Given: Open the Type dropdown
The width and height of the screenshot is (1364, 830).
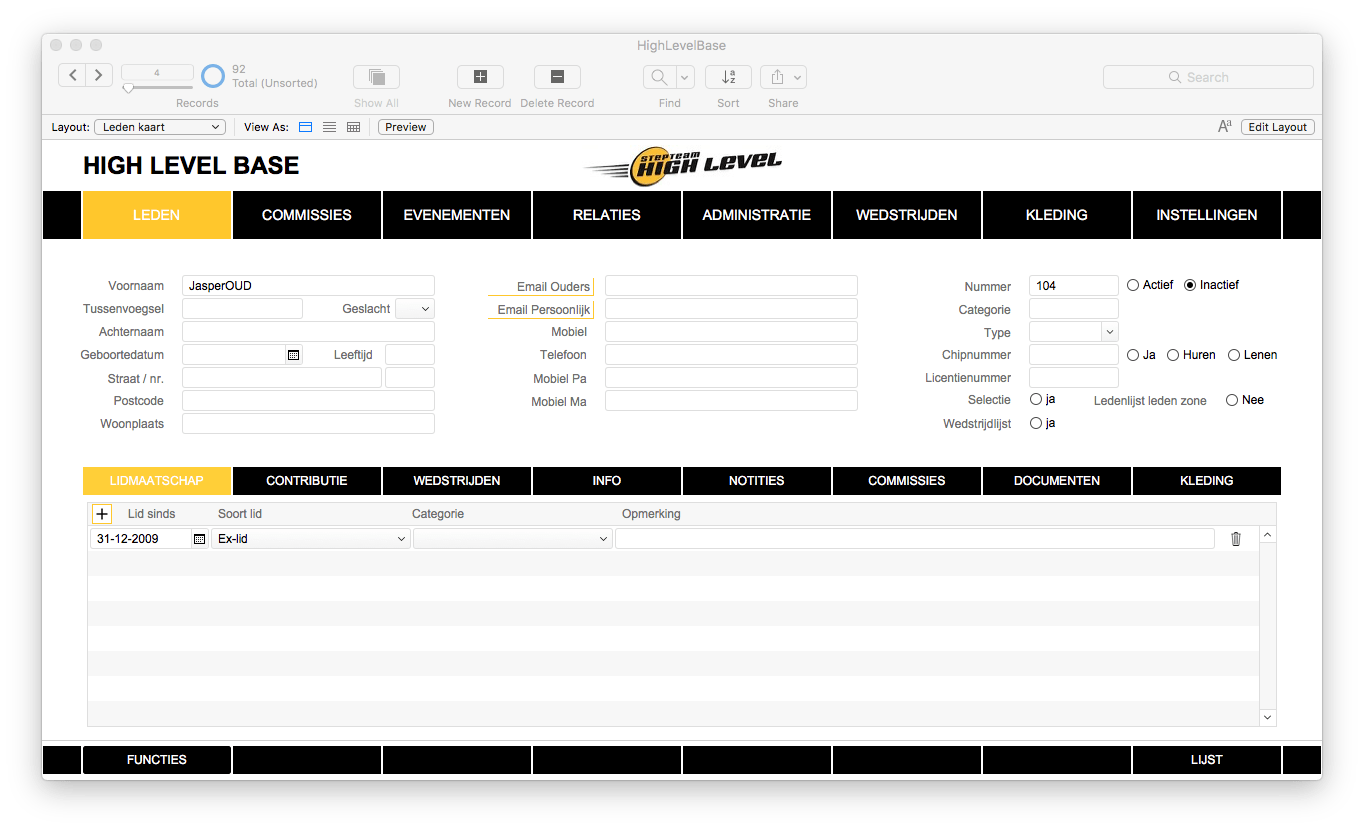Looking at the screenshot, I should point(1074,332).
